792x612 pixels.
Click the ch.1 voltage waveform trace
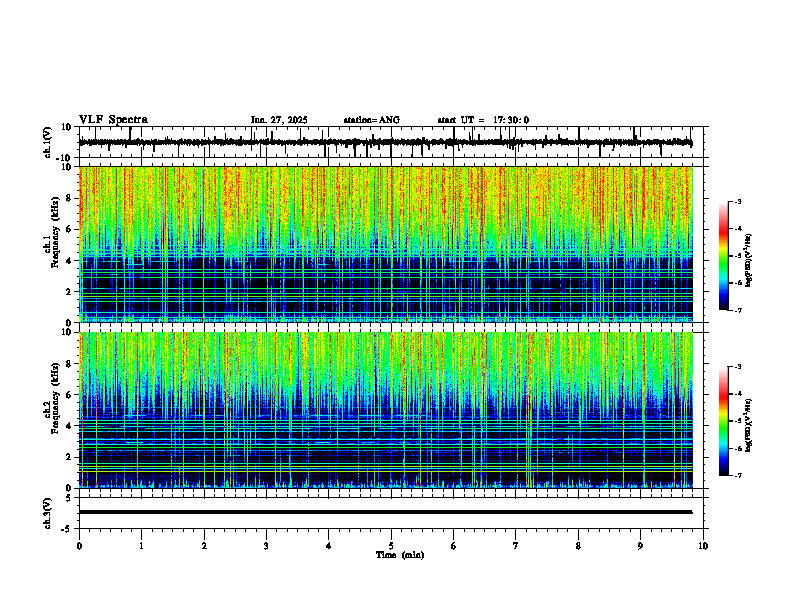point(385,142)
